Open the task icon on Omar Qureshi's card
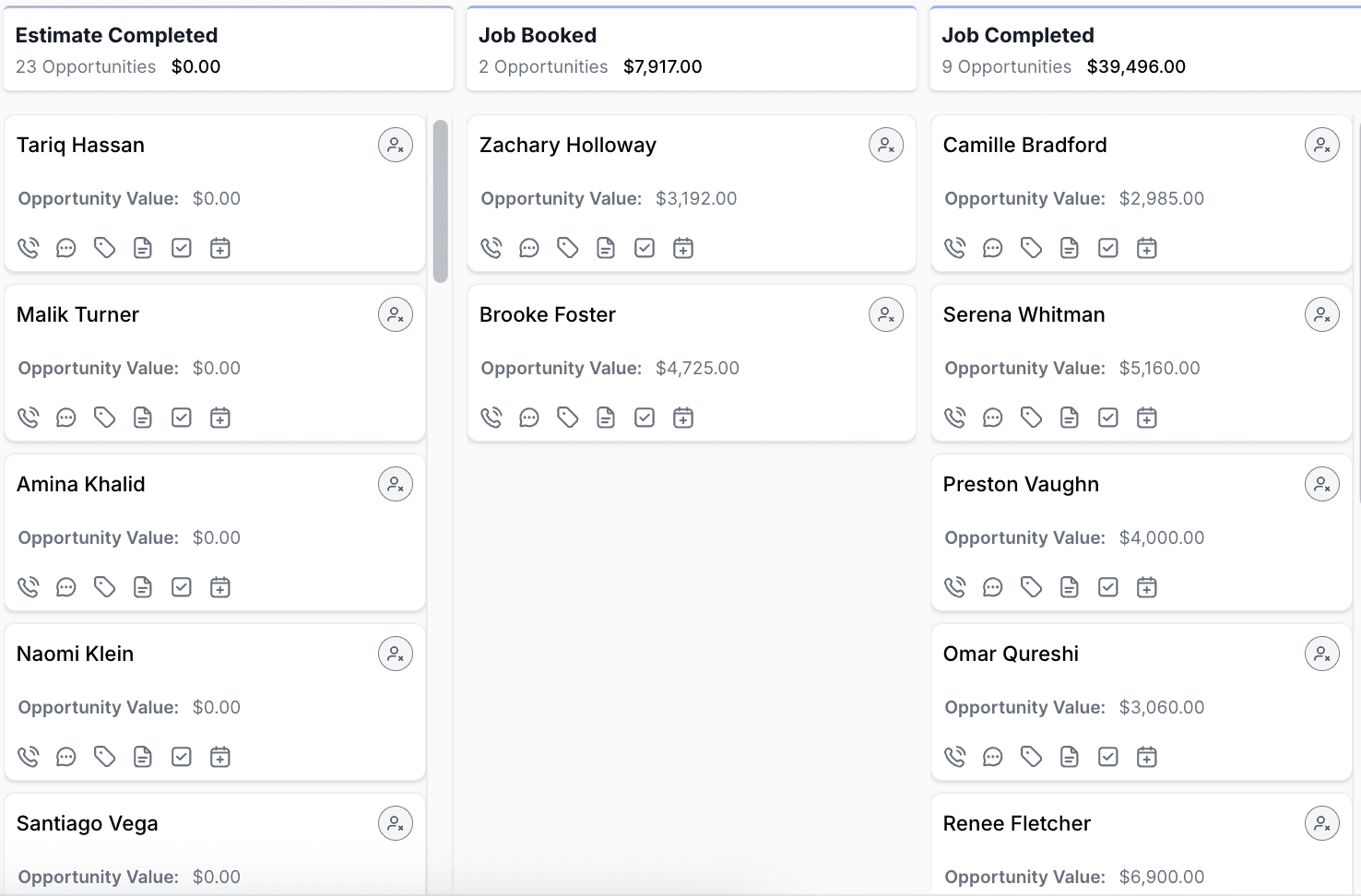1361x896 pixels. pyautogui.click(x=1108, y=757)
